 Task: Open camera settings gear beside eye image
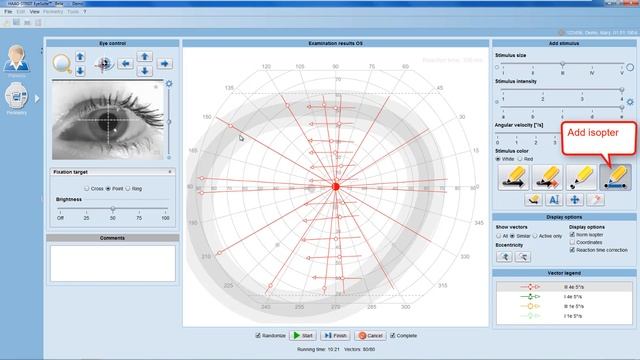pos(169,84)
